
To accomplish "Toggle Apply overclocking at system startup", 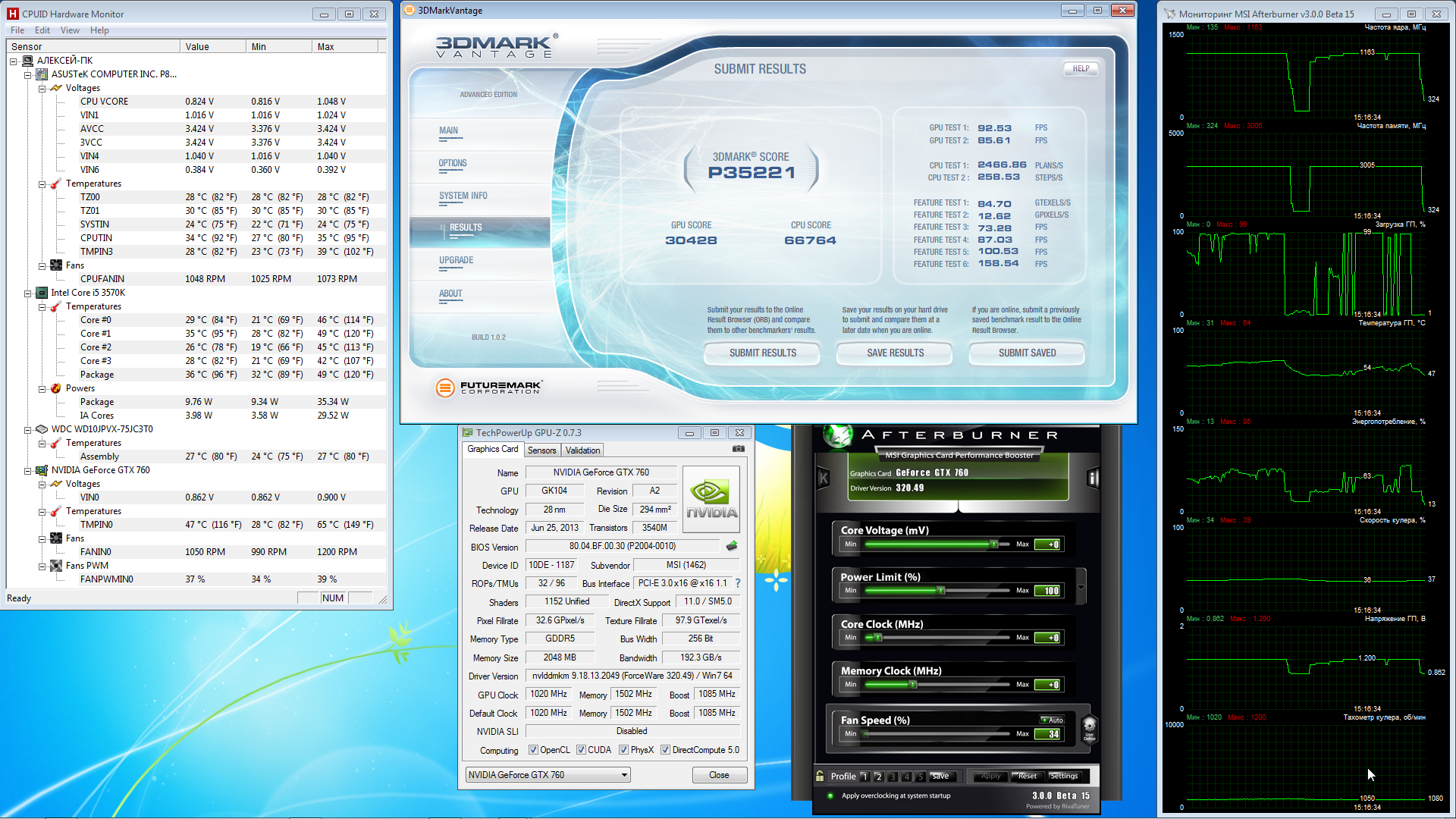I will 830,795.
